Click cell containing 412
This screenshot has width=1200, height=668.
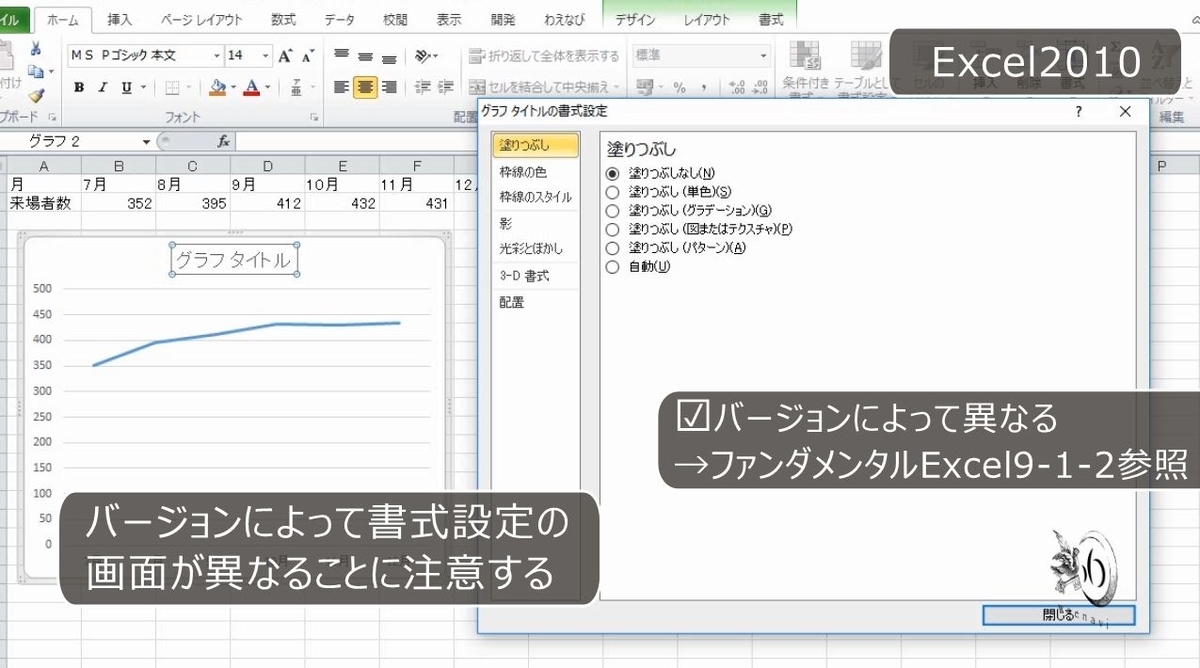point(268,203)
